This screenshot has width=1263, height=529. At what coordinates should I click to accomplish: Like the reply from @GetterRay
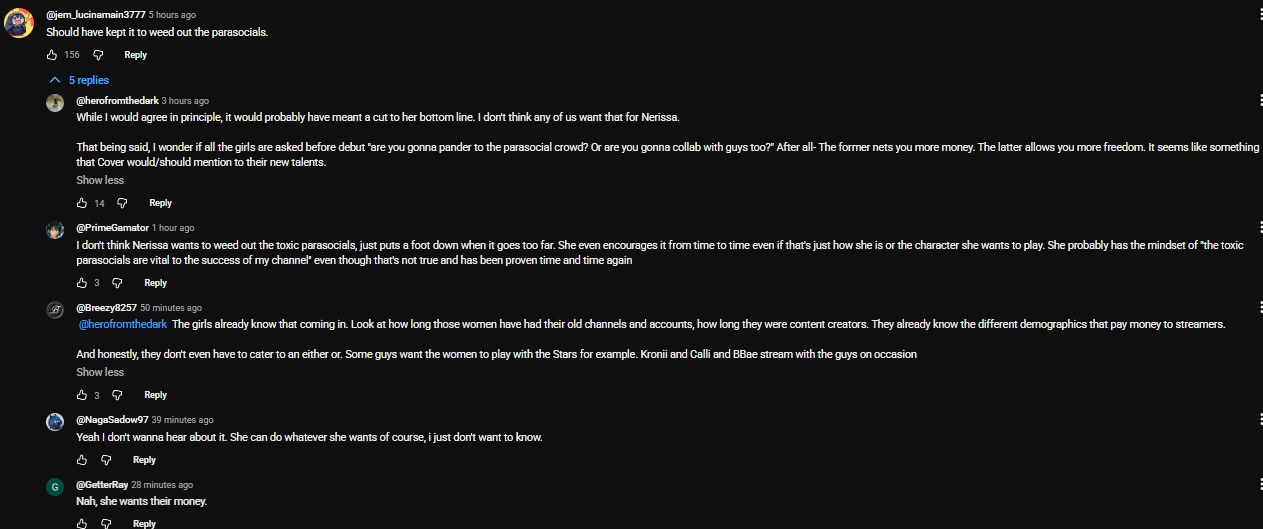click(x=82, y=523)
